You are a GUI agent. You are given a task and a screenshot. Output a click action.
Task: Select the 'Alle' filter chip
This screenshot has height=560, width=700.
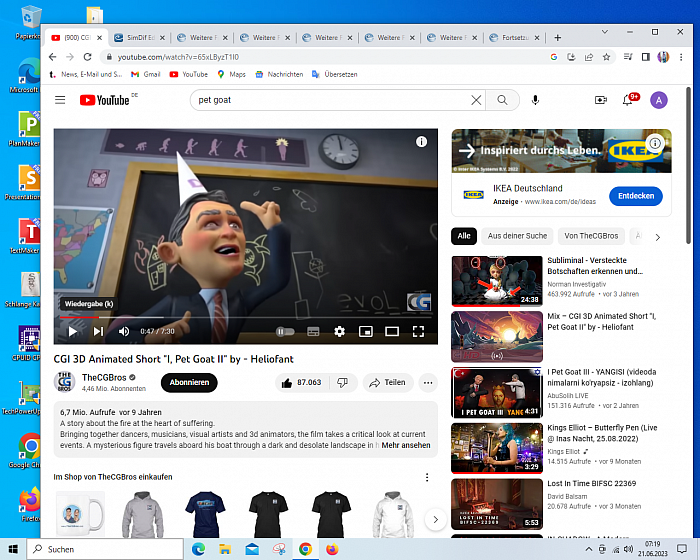tap(464, 236)
